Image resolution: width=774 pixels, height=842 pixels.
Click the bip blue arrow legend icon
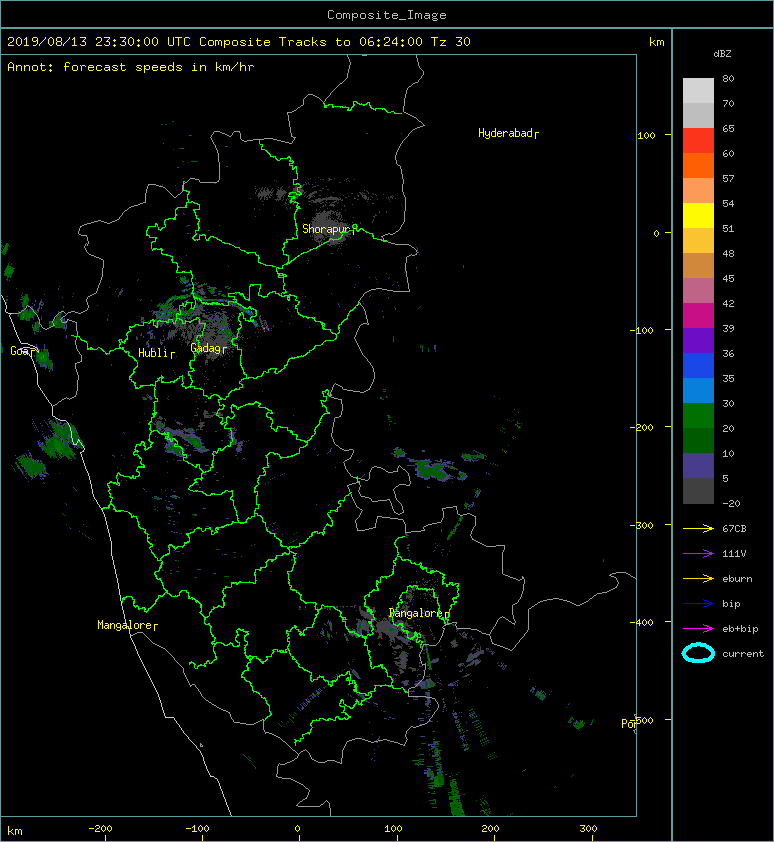[x=698, y=604]
